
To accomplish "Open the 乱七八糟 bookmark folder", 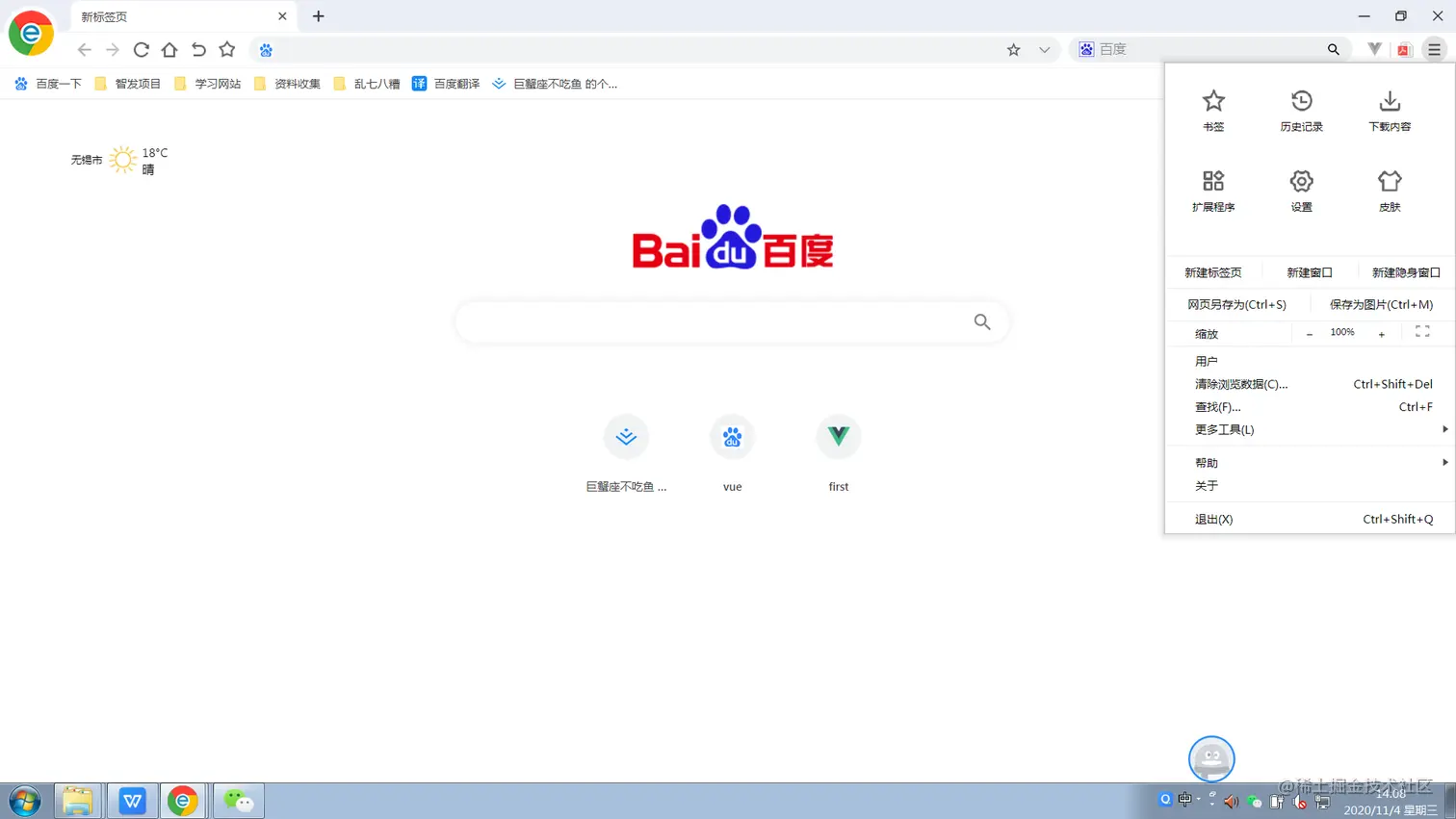I will pyautogui.click(x=366, y=84).
